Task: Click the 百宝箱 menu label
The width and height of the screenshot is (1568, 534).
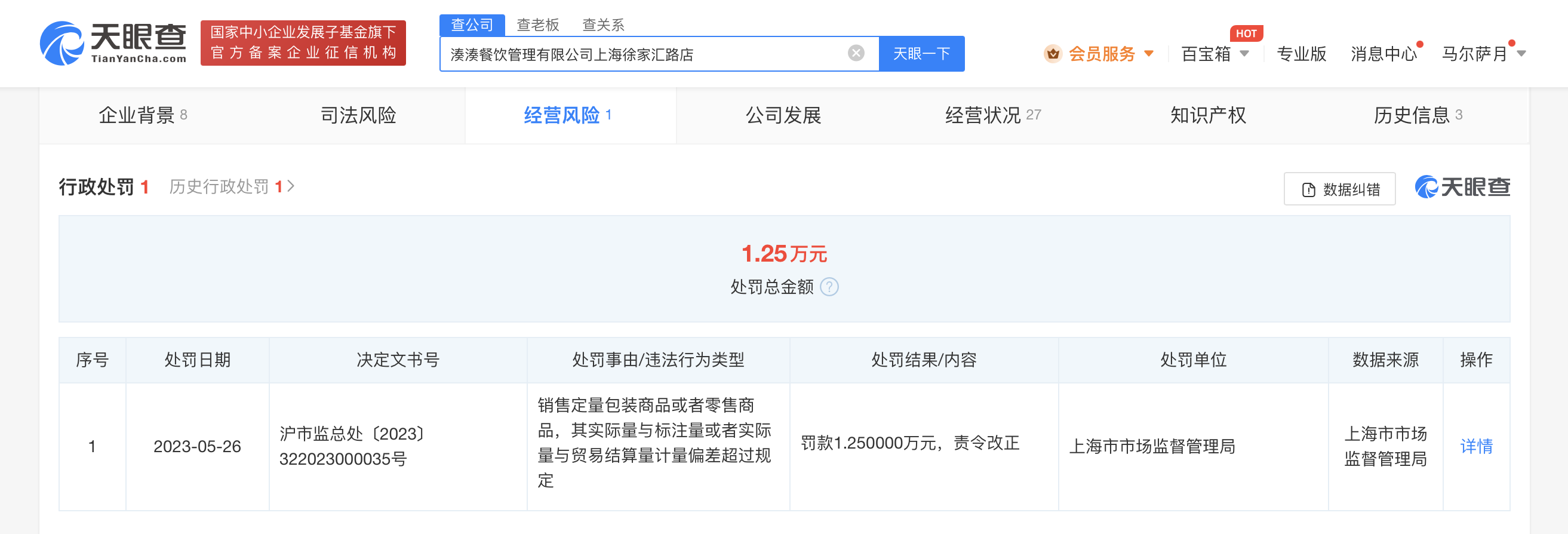Action: (x=1206, y=54)
